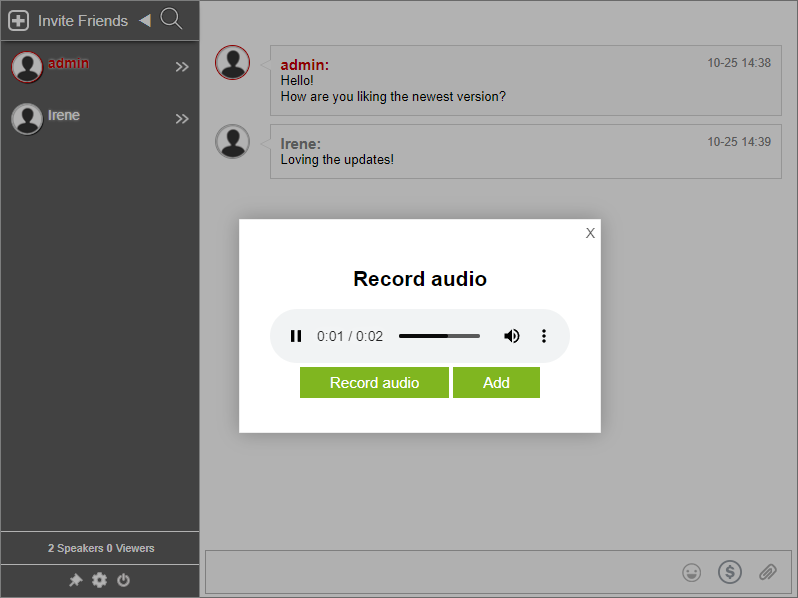This screenshot has height=598, width=798.
Task: Click Irene's avatar in the user list
Action: coord(27,119)
